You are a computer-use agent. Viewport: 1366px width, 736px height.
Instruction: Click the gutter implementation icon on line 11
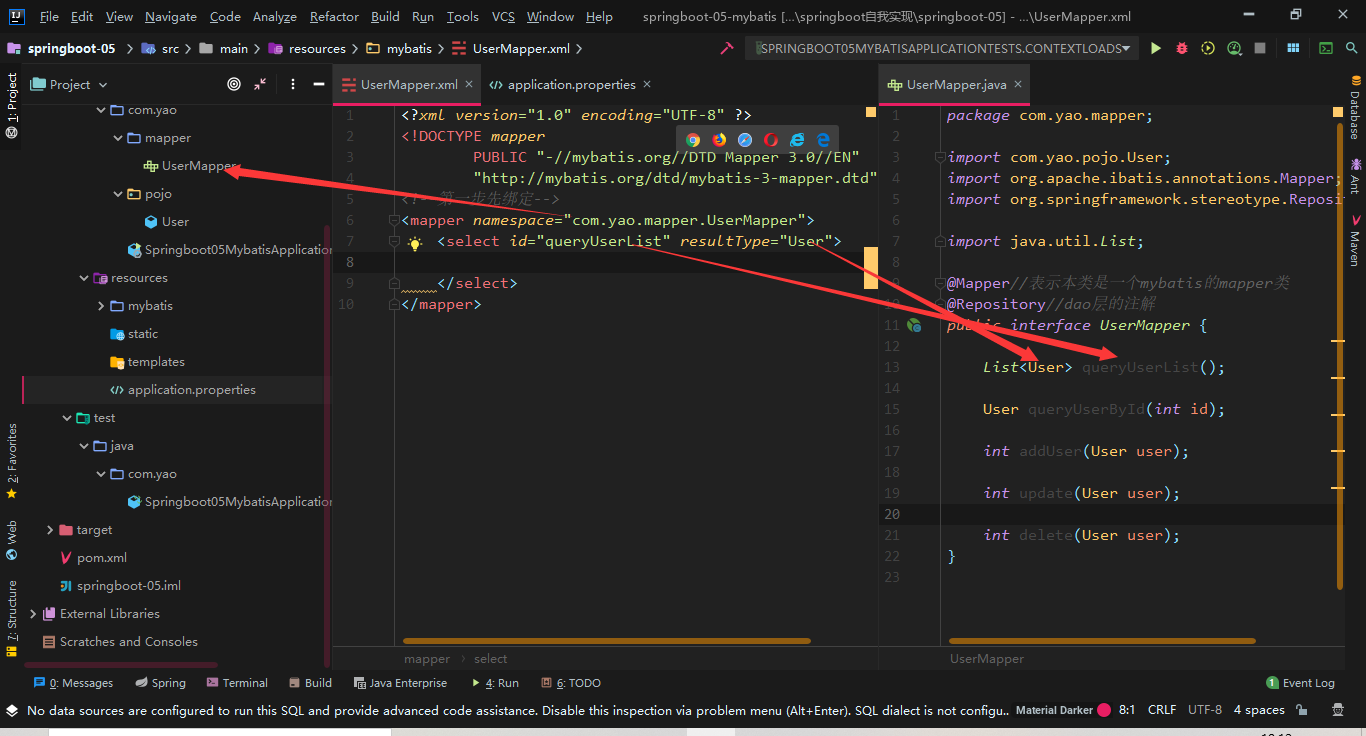pyautogui.click(x=914, y=325)
